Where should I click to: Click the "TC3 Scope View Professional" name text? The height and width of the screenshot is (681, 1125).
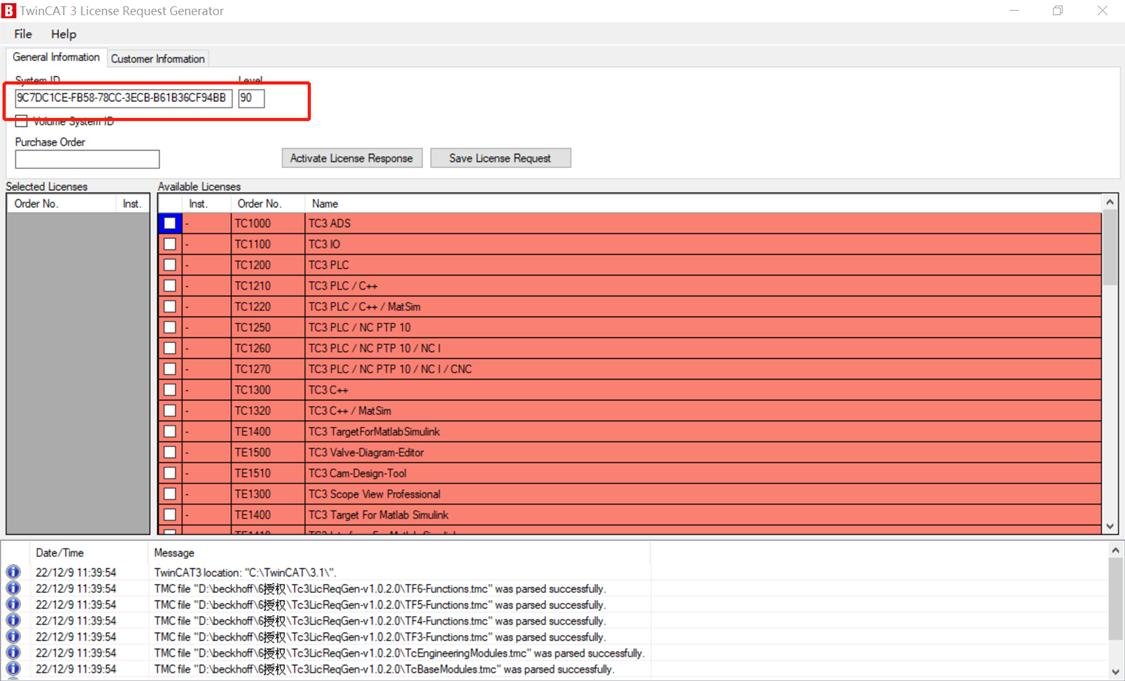tap(374, 494)
